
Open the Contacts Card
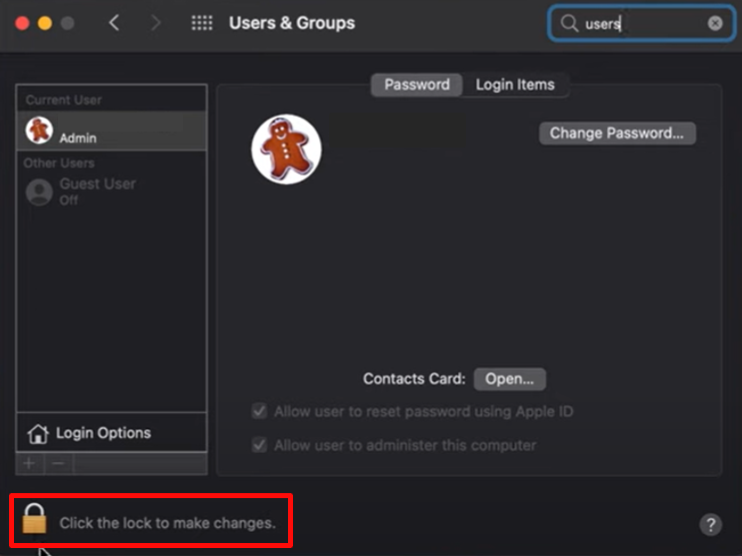pos(509,379)
